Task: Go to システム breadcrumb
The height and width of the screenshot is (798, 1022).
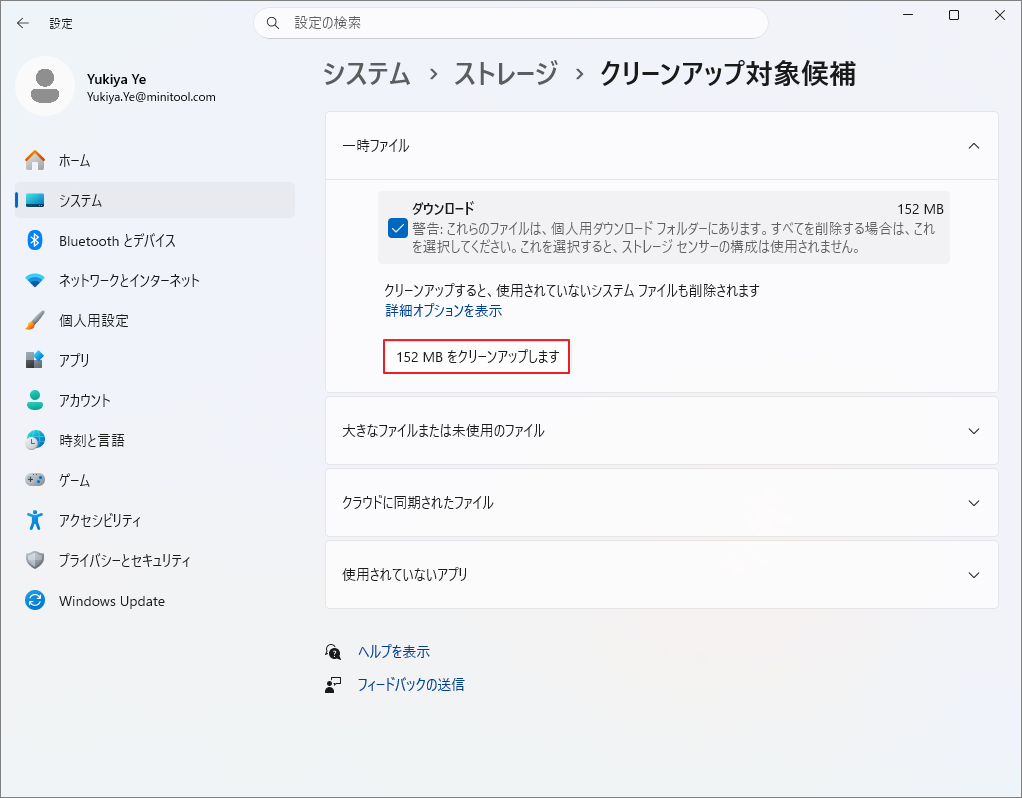Action: pos(367,74)
